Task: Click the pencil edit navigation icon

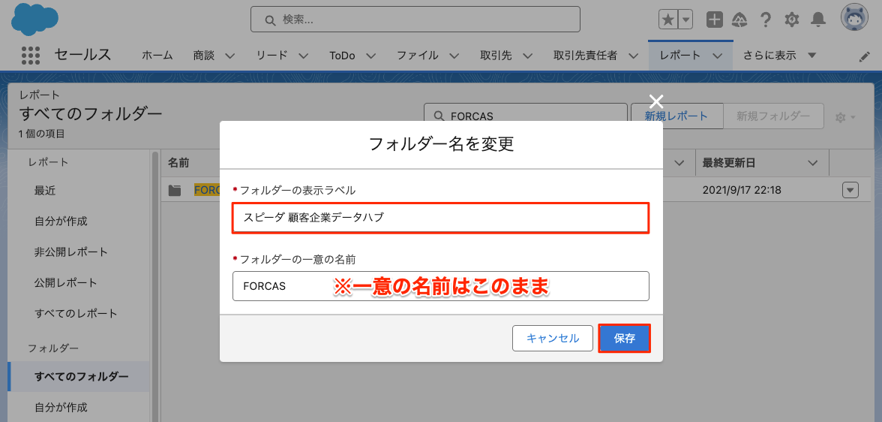Action: (865, 57)
